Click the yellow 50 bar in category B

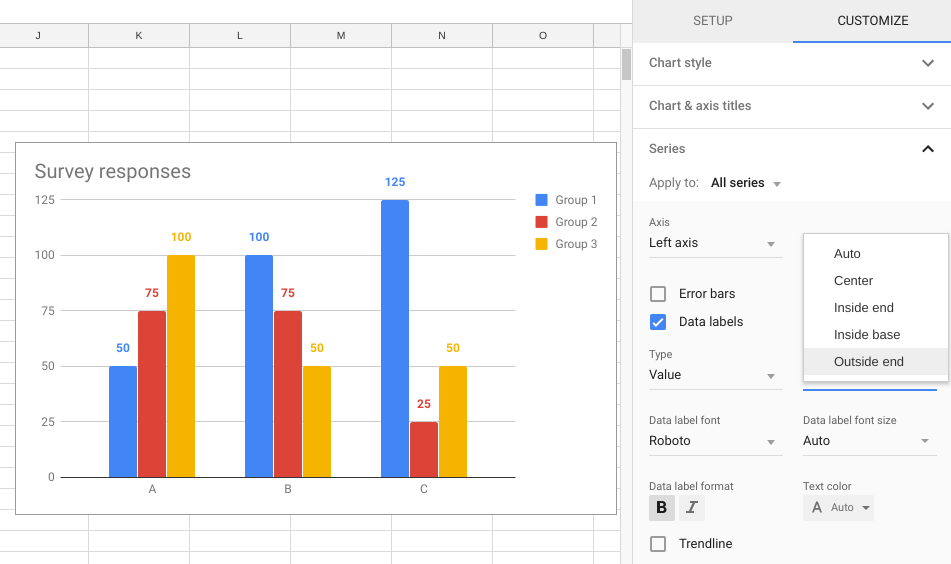(x=317, y=421)
